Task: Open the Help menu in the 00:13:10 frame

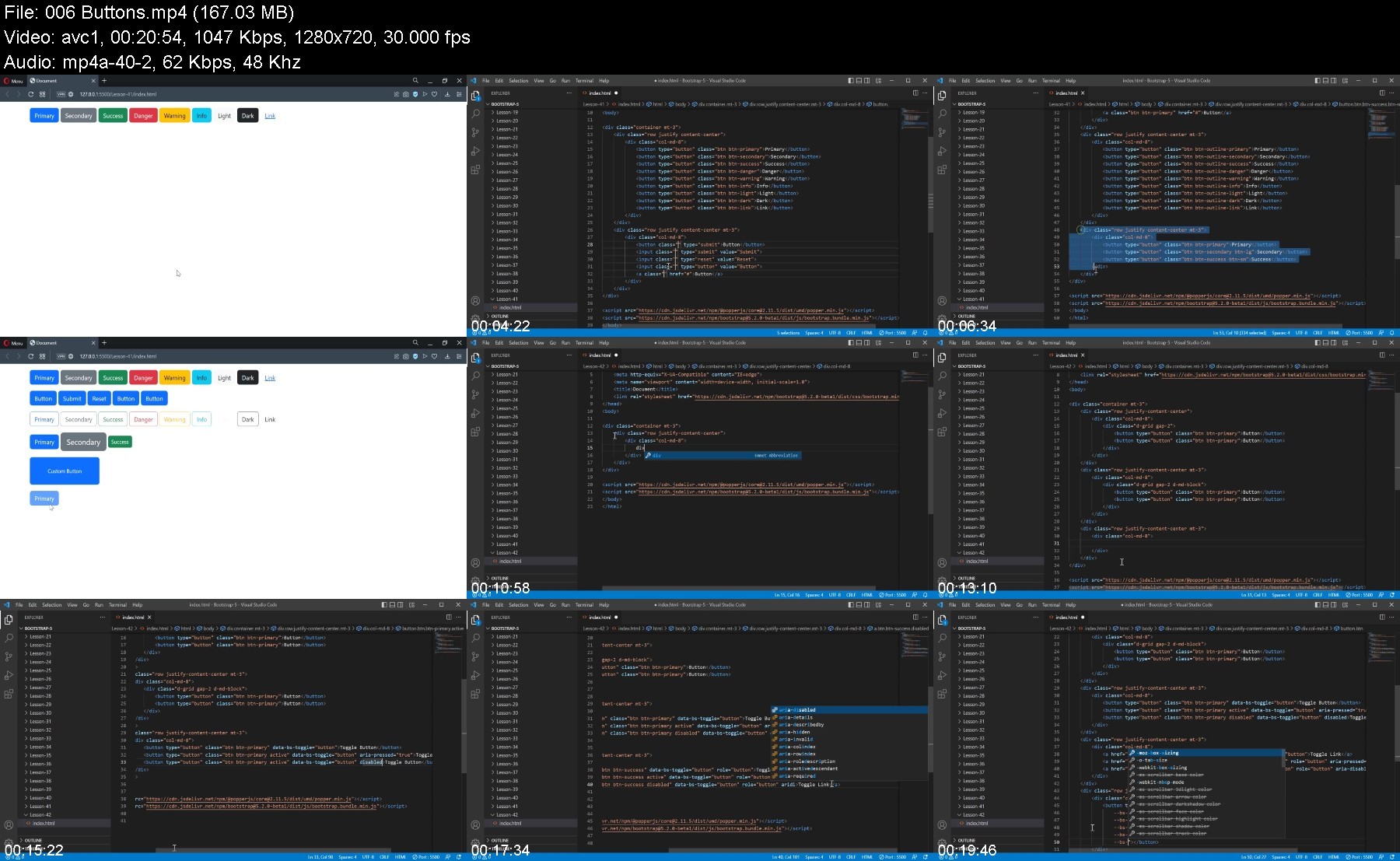Action: (1070, 343)
